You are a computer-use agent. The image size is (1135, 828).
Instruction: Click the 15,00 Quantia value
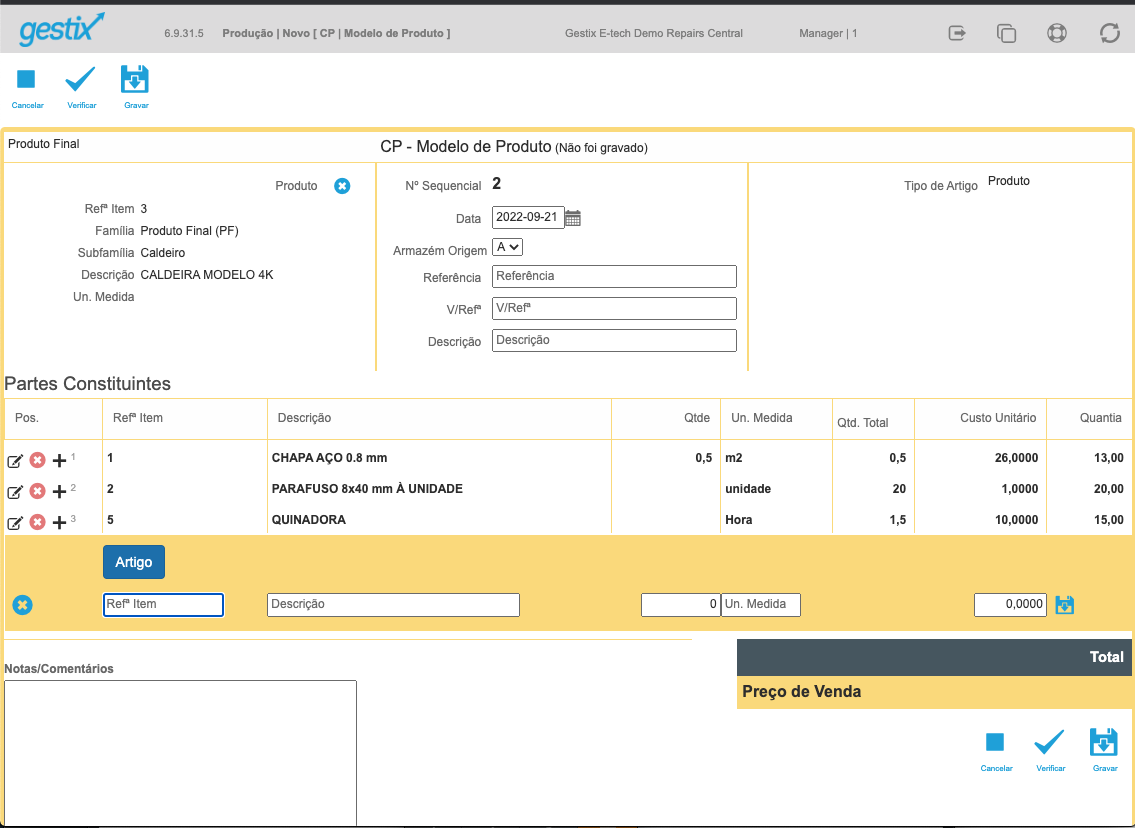[x=1109, y=520]
